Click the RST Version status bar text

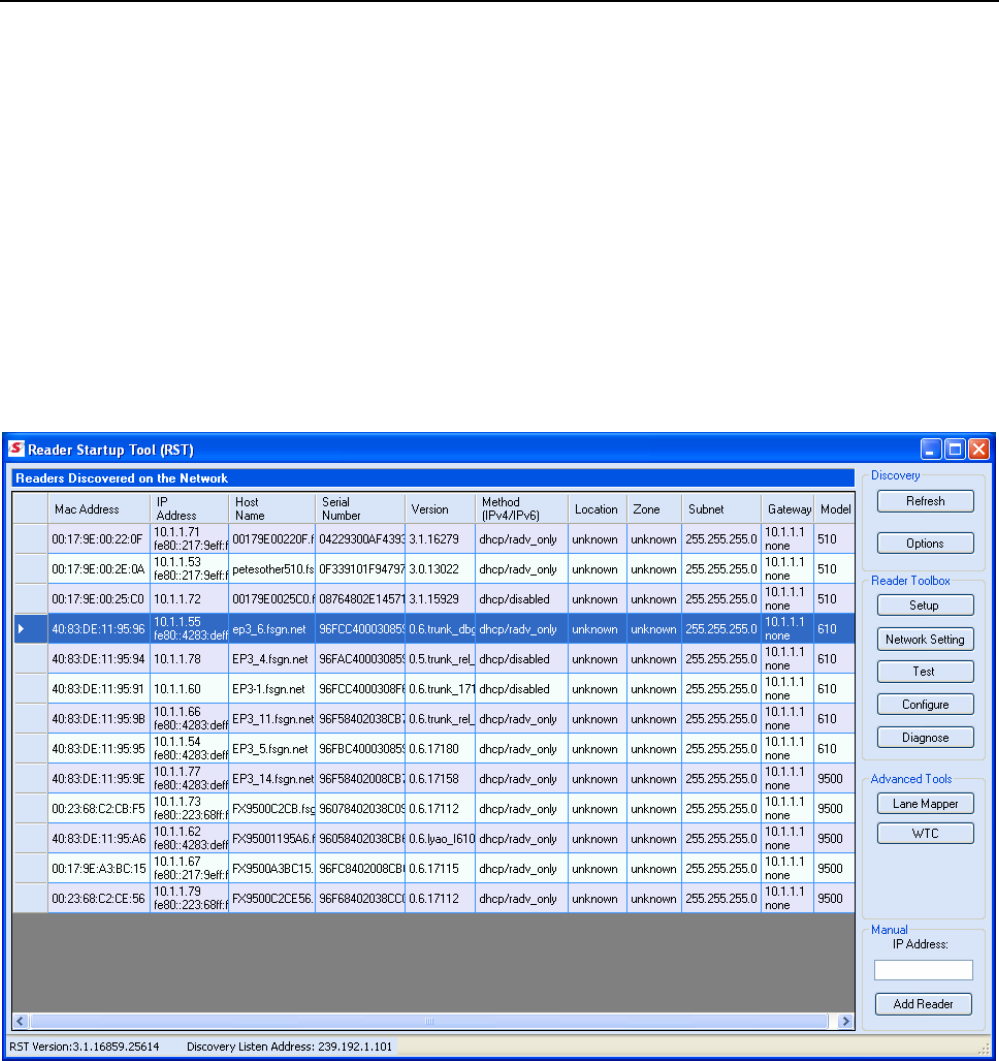coord(84,1047)
